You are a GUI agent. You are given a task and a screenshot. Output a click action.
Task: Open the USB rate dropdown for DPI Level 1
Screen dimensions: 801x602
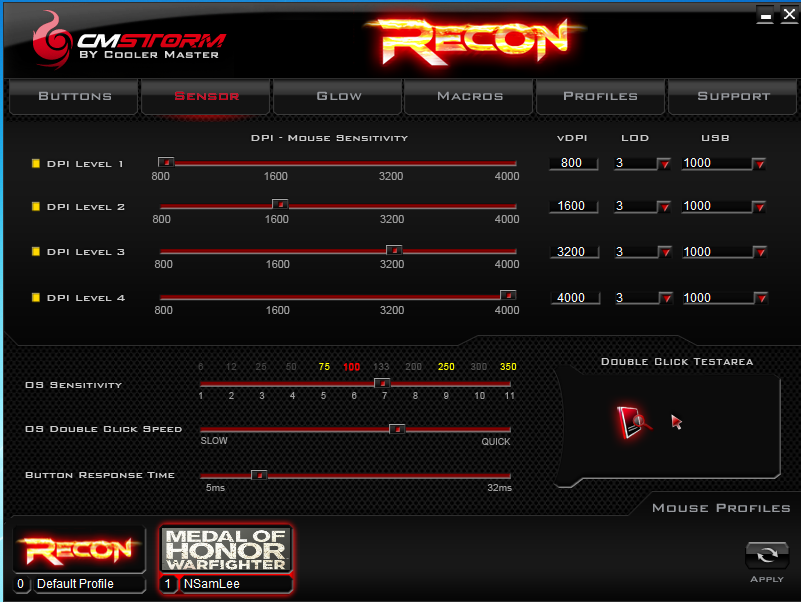760,164
